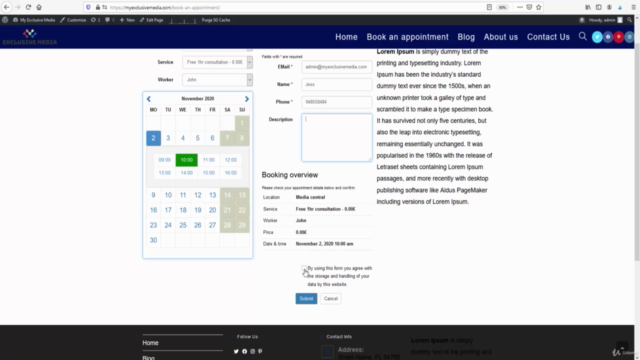Viewport: 640px width, 360px height.
Task: Open the footer Home link
Action: click(x=150, y=343)
